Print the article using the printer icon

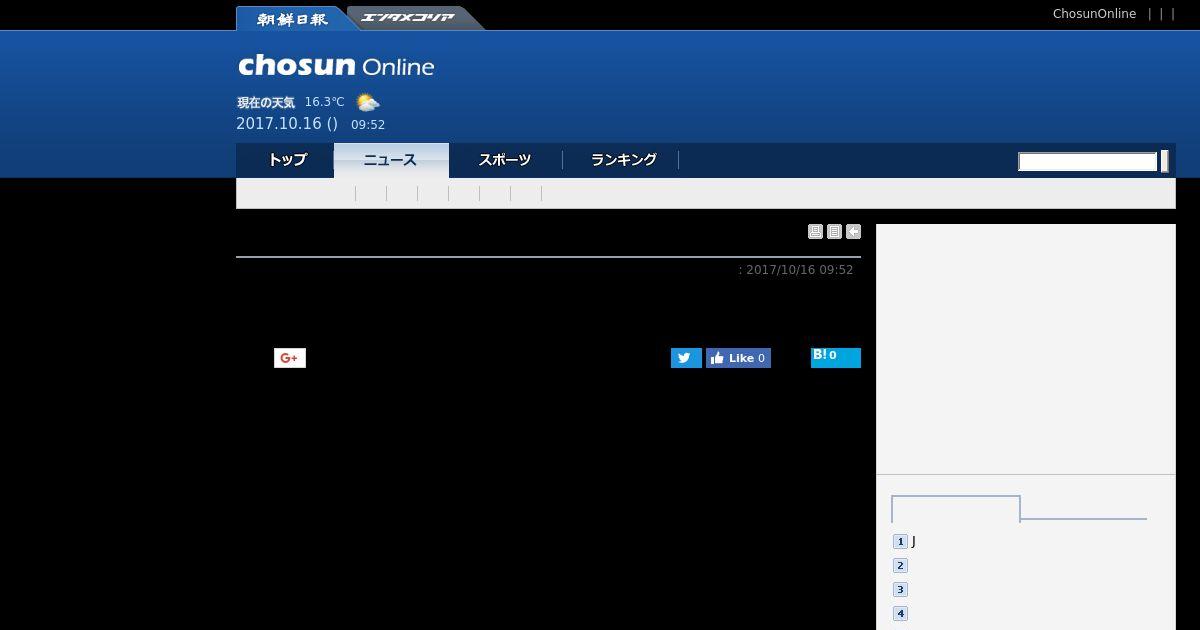tap(815, 231)
